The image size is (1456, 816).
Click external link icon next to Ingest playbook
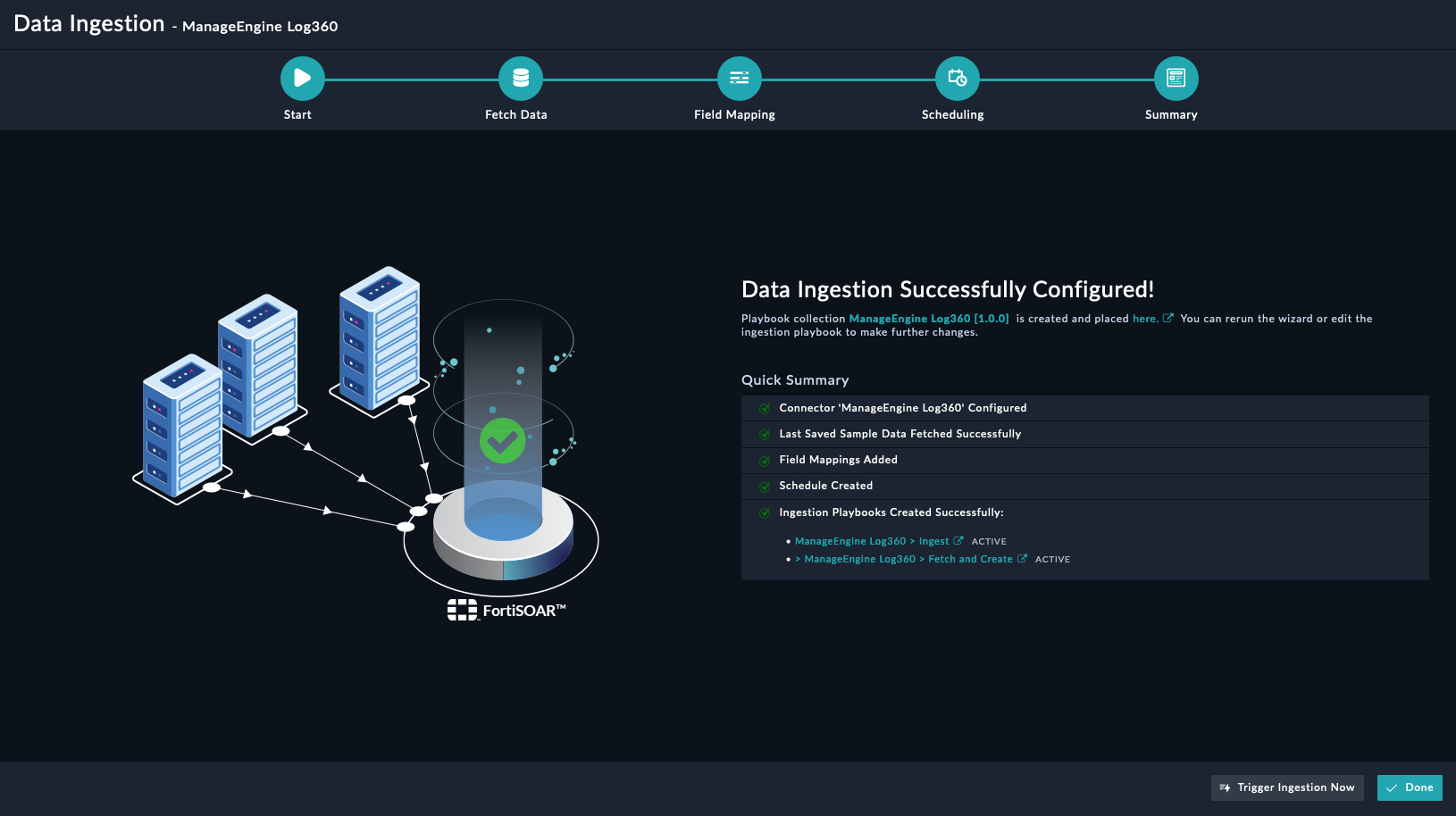(x=958, y=541)
